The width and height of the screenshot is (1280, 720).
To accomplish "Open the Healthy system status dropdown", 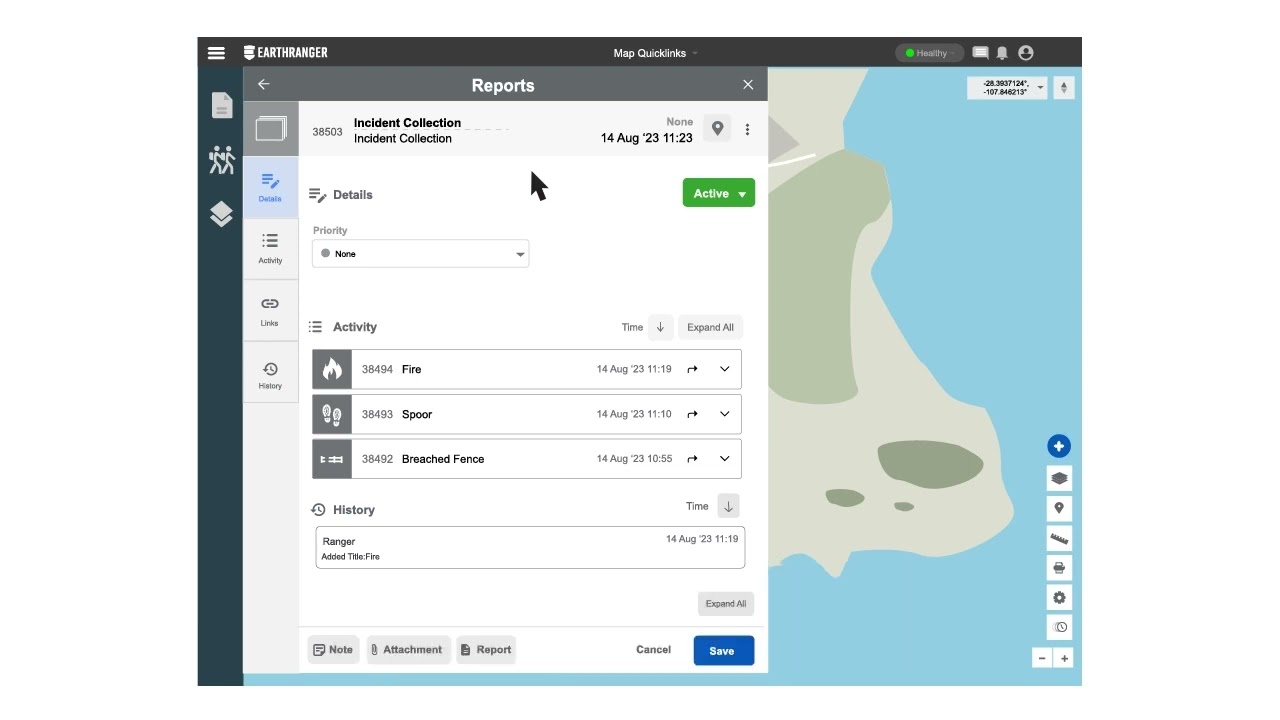I will (930, 53).
